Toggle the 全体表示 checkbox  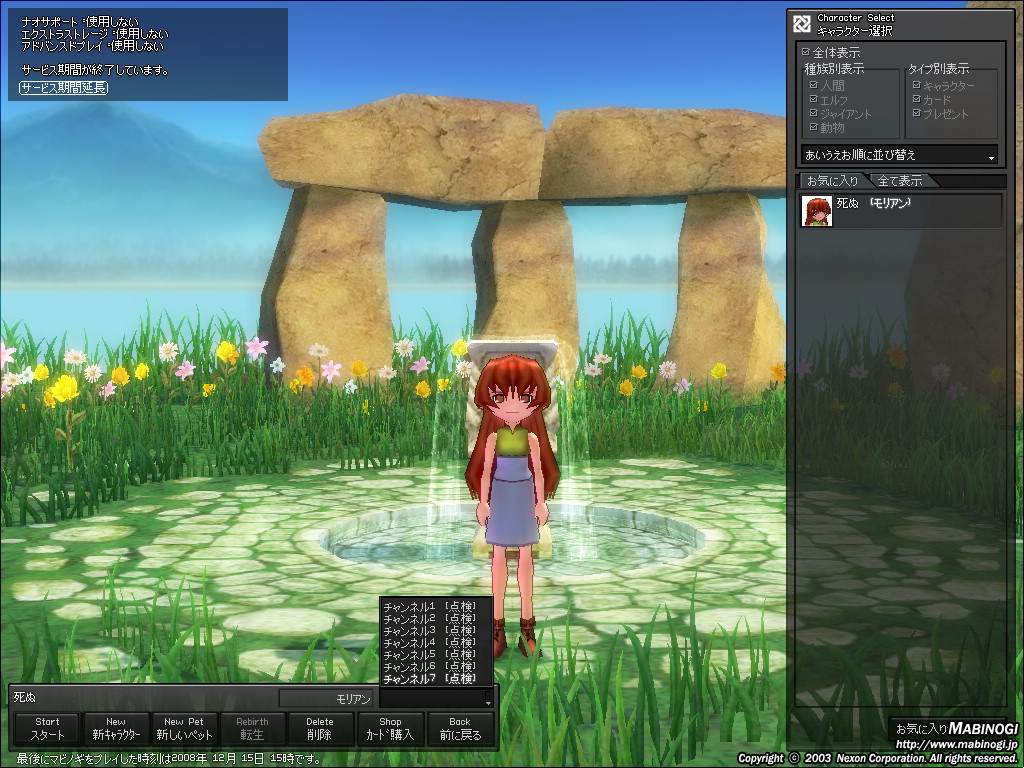[x=805, y=52]
